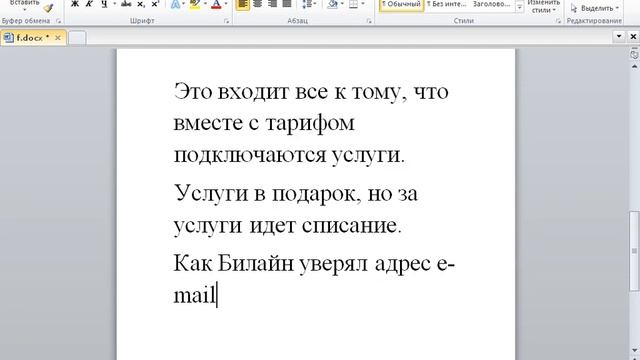
Task: Apply borders to paragraph
Action: pyautogui.click(x=353, y=4)
